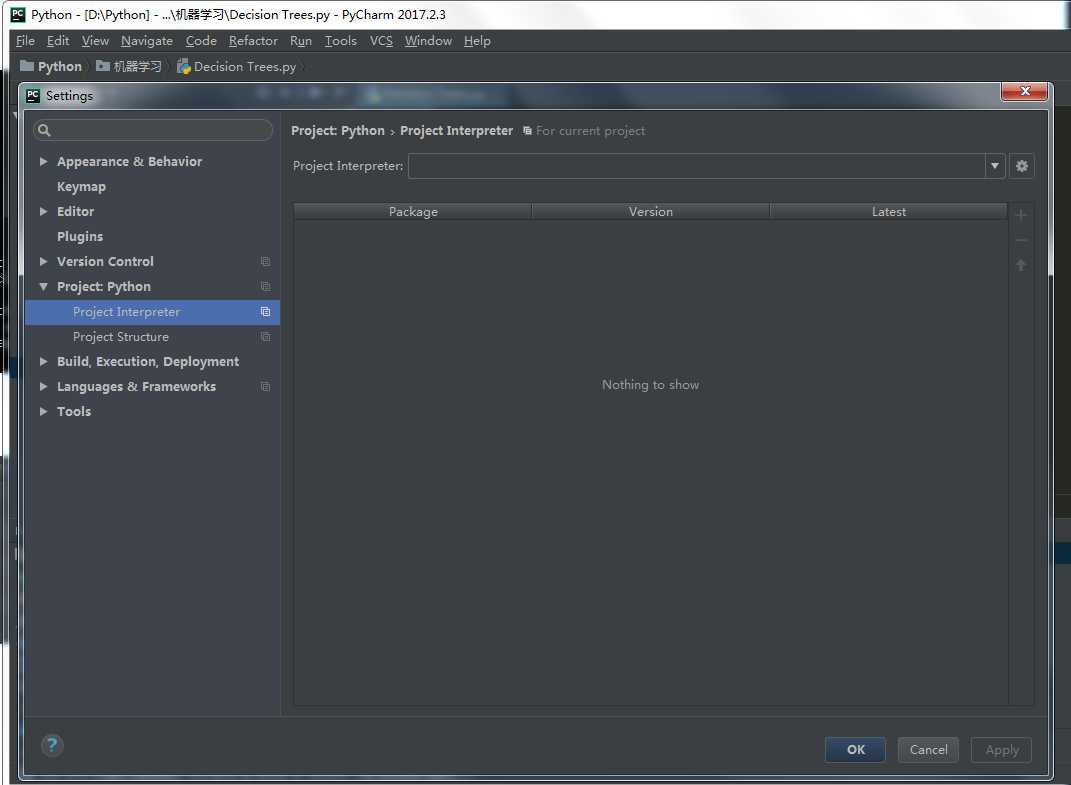Click the Apply button
Viewport: 1071px width, 785px height.
pos(1001,749)
